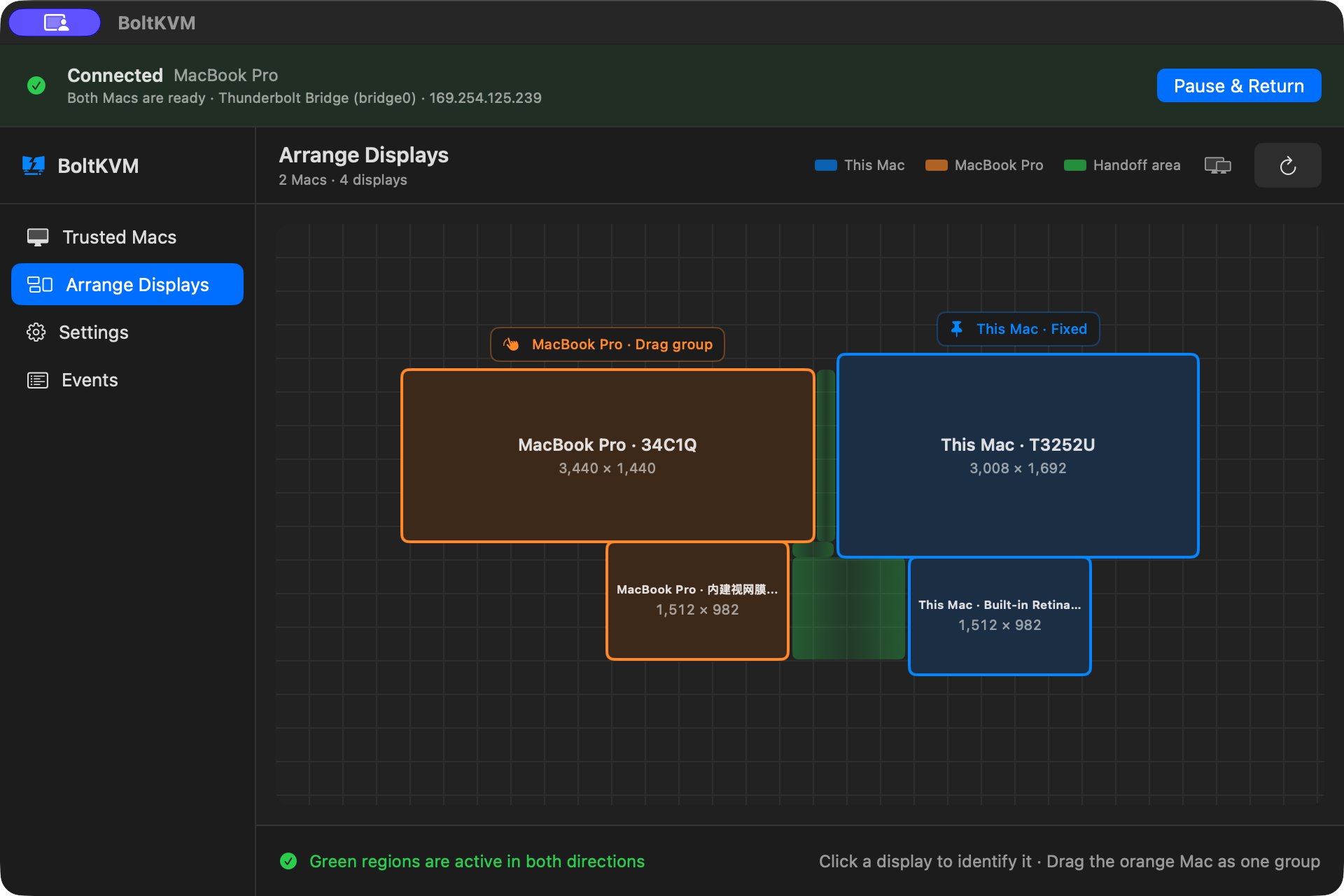Click the purple screen-sharing pill icon
This screenshot has width=1344, height=896.
pyautogui.click(x=55, y=22)
